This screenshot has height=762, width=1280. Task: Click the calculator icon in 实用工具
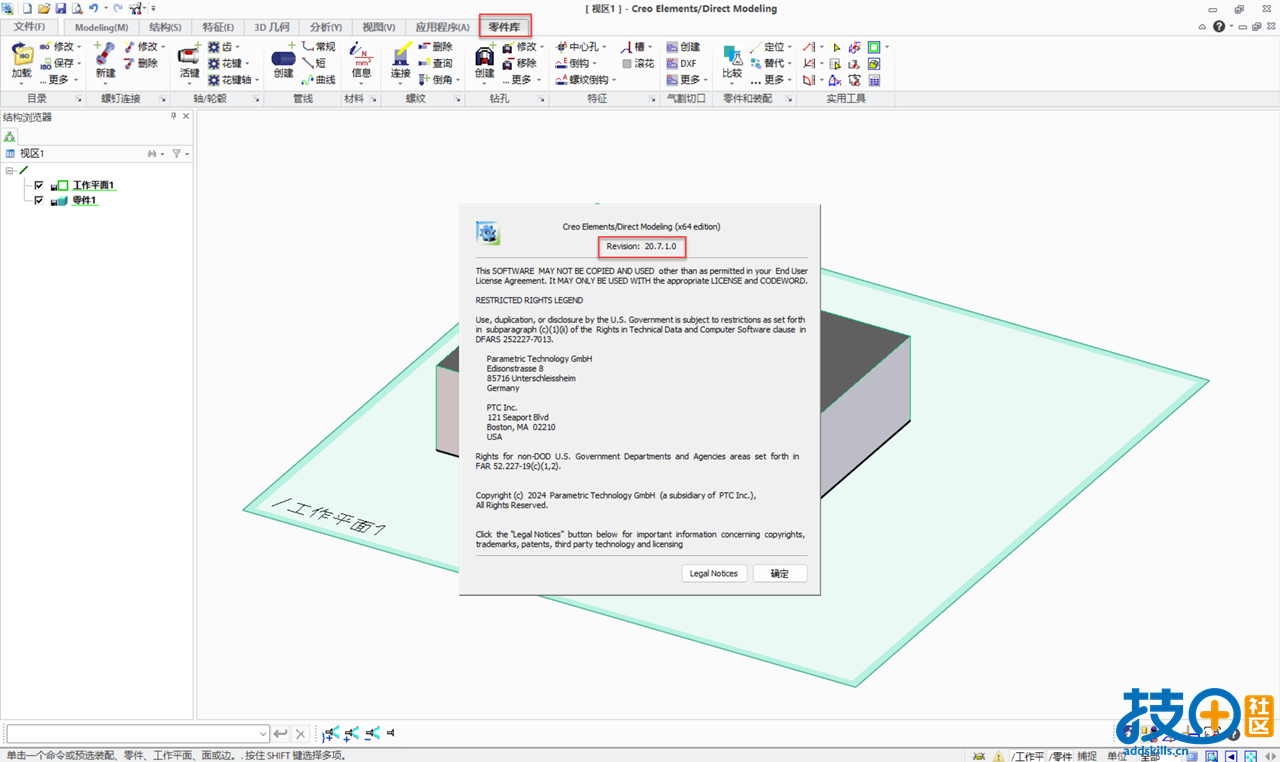pos(874,80)
